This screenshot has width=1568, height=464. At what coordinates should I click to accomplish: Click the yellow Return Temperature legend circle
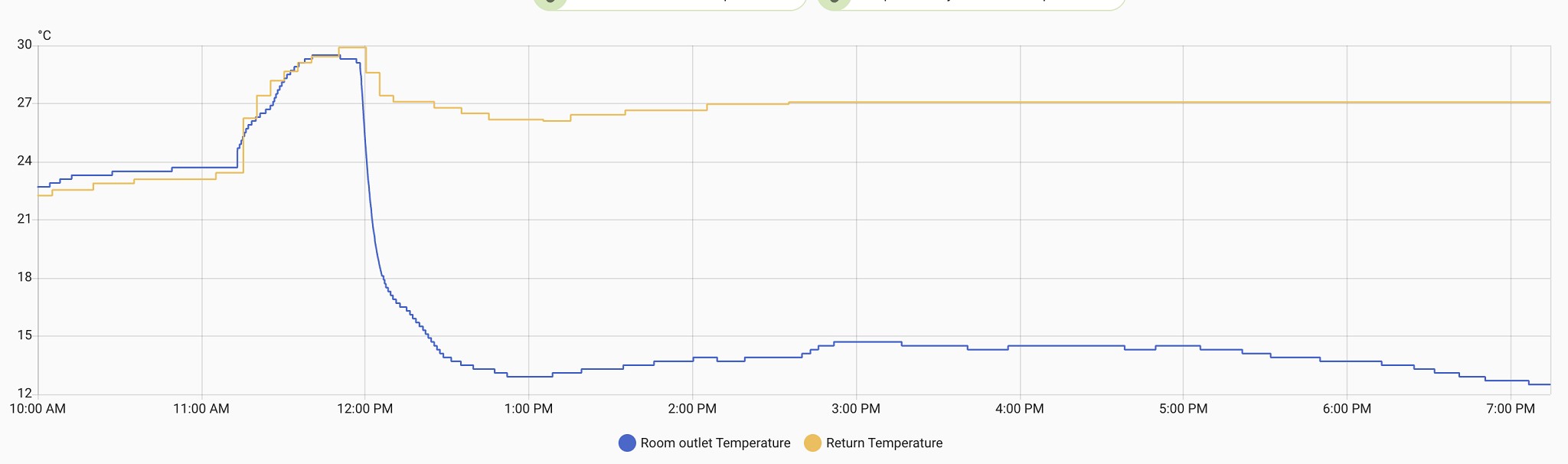click(812, 443)
